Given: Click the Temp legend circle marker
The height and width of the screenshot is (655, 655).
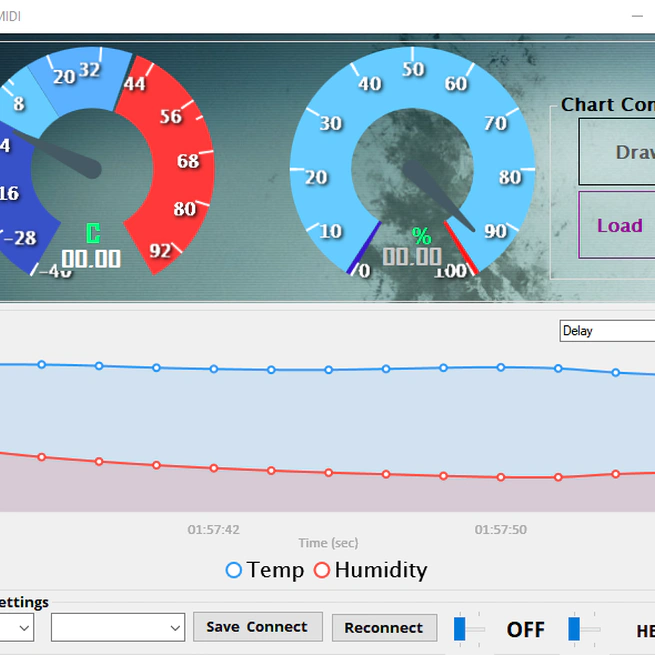Looking at the screenshot, I should tap(234, 570).
